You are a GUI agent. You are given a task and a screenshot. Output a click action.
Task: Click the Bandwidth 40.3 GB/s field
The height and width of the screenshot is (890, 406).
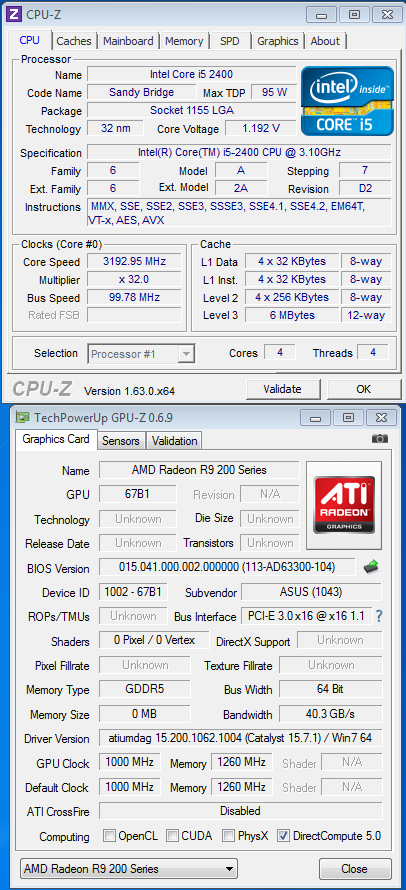click(x=330, y=713)
